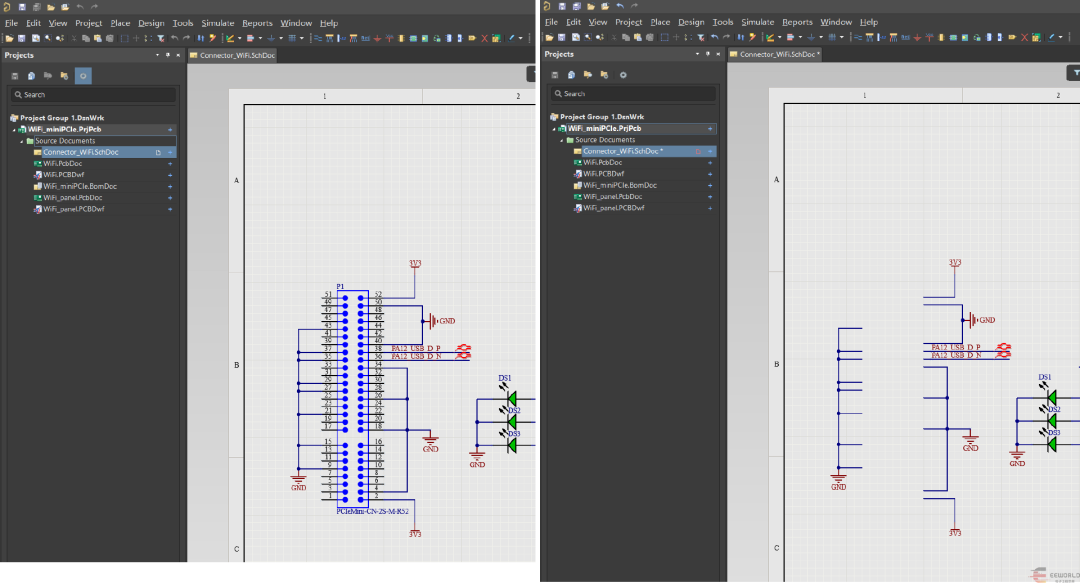Click the save icon in left Projects panel
Image resolution: width=1080 pixels, height=583 pixels.
click(x=15, y=75)
